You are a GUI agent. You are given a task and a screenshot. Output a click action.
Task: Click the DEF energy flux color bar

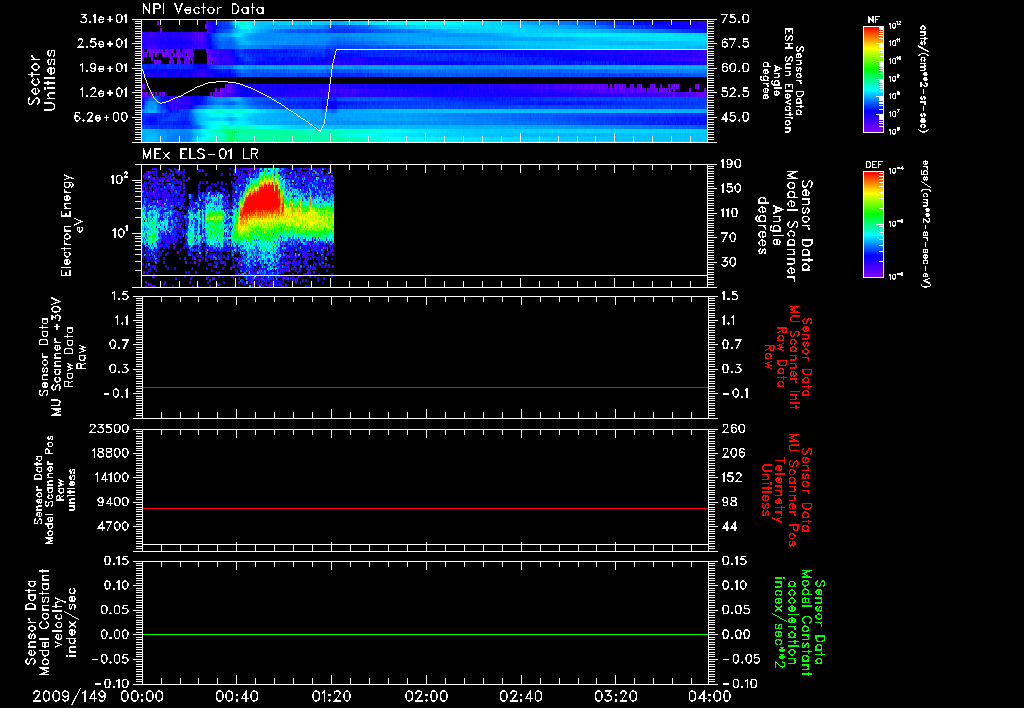pyautogui.click(x=873, y=223)
